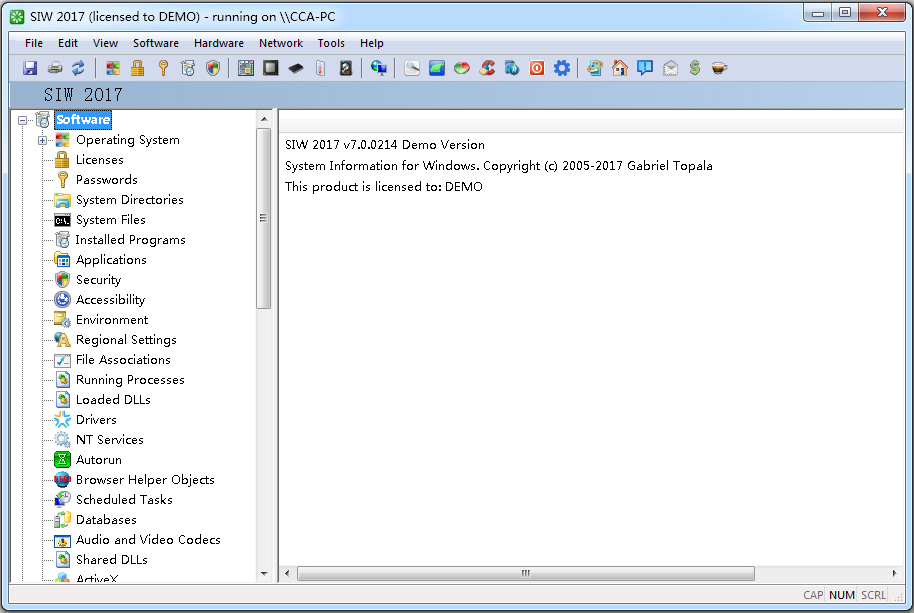Click the coffee cup toolbar icon
914x613 pixels.
(x=720, y=68)
